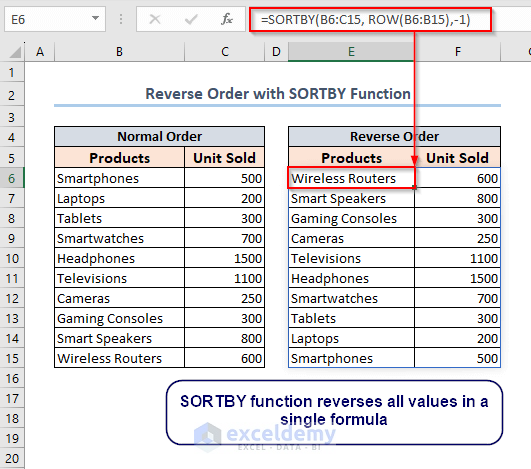Select the 600 value in column C
Image resolution: width=531 pixels, height=469 pixels.
pos(225,358)
